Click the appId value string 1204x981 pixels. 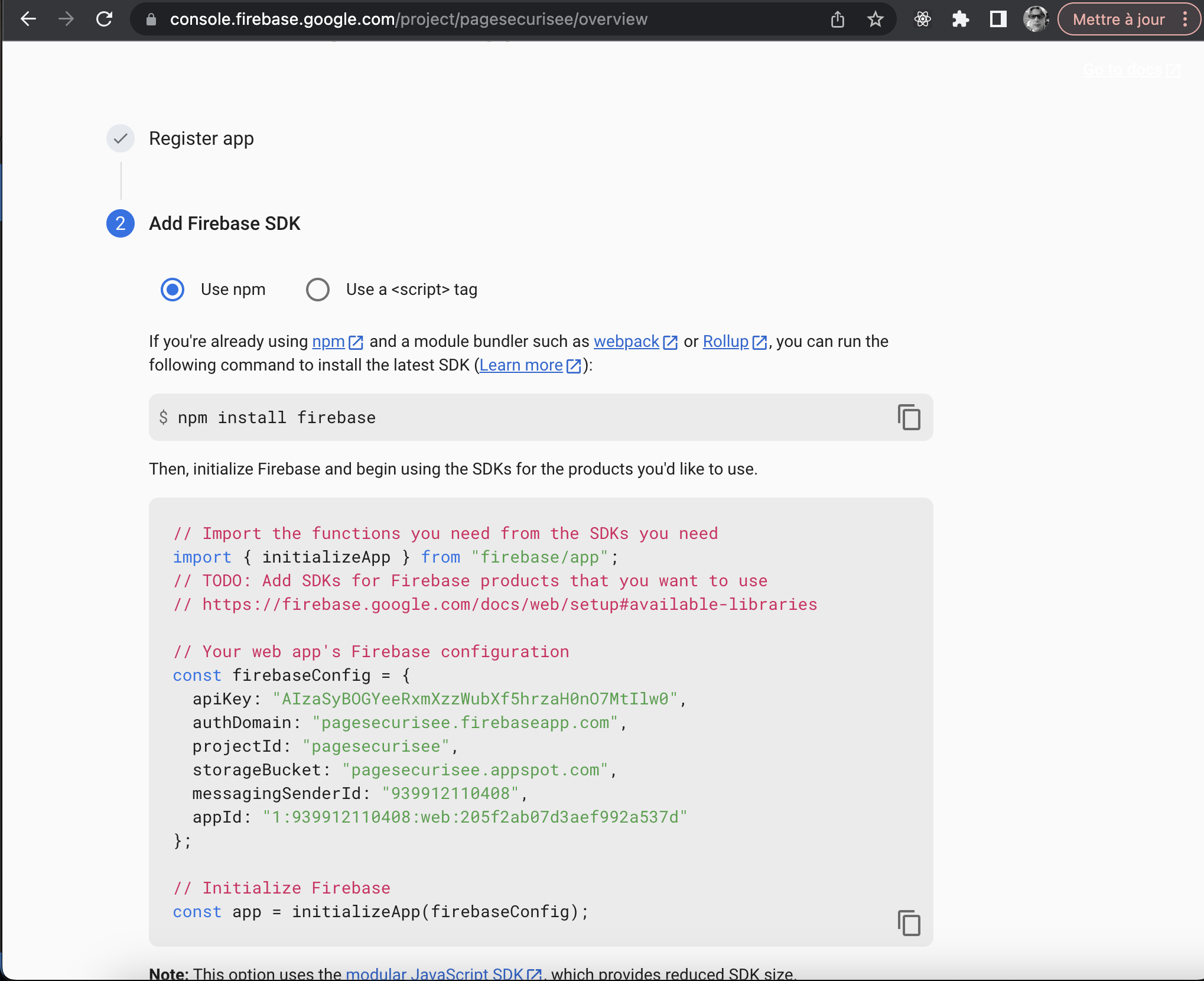[x=476, y=817]
